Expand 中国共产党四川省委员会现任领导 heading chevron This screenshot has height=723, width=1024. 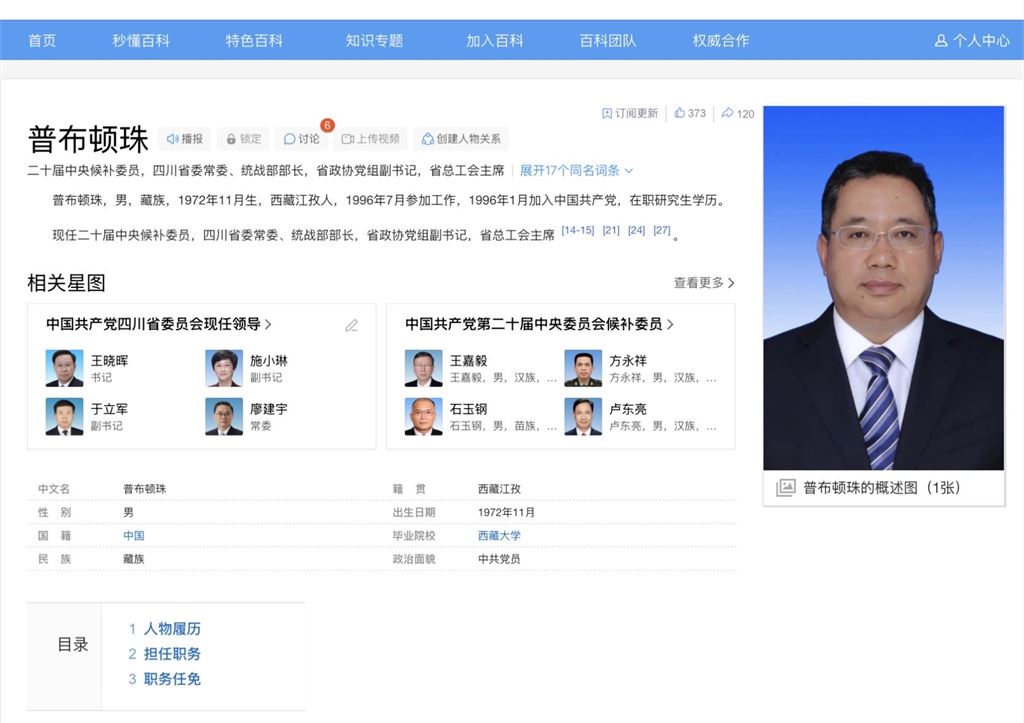[x=268, y=324]
